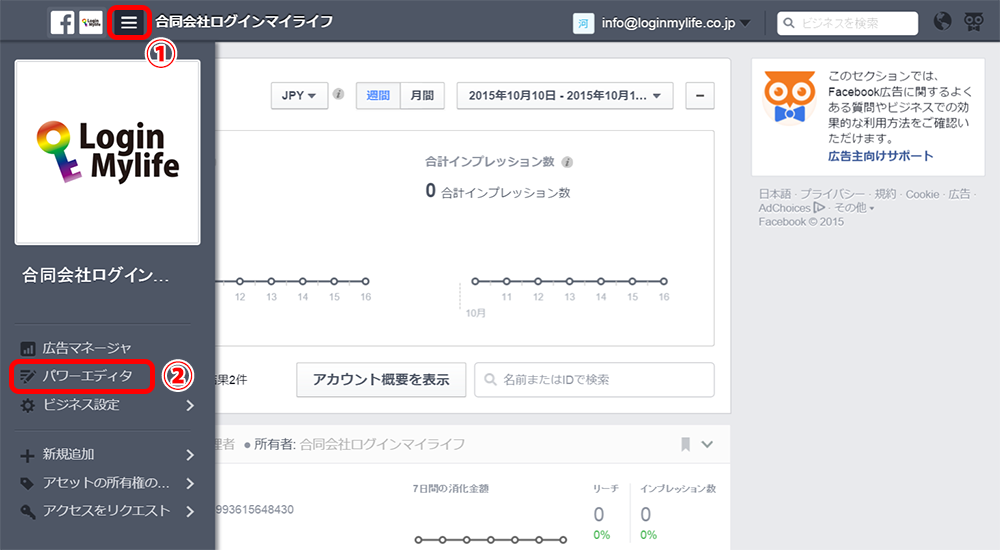Click the globe notifications icon
Viewport: 1000px width, 550px height.
click(942, 21)
